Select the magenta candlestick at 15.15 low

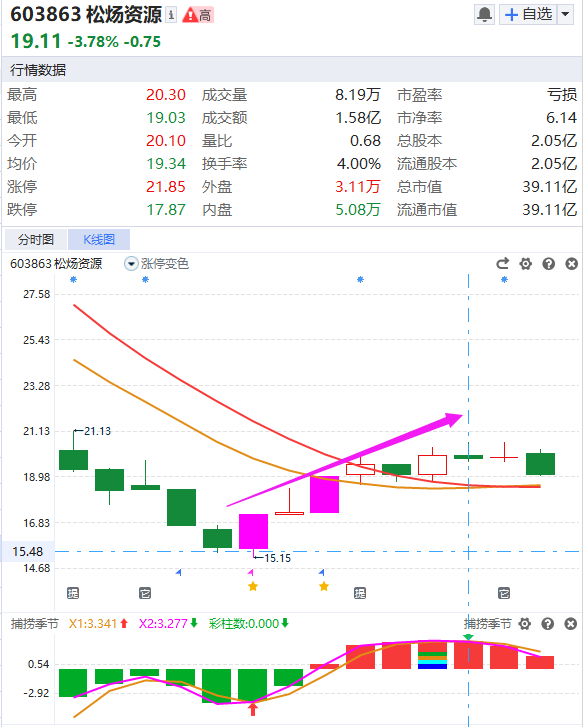point(253,531)
